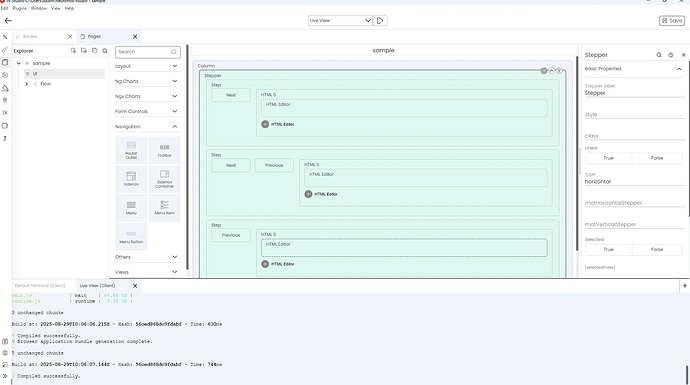The image size is (690, 385).
Task: Click Previous button in last Step
Action: 231,235
